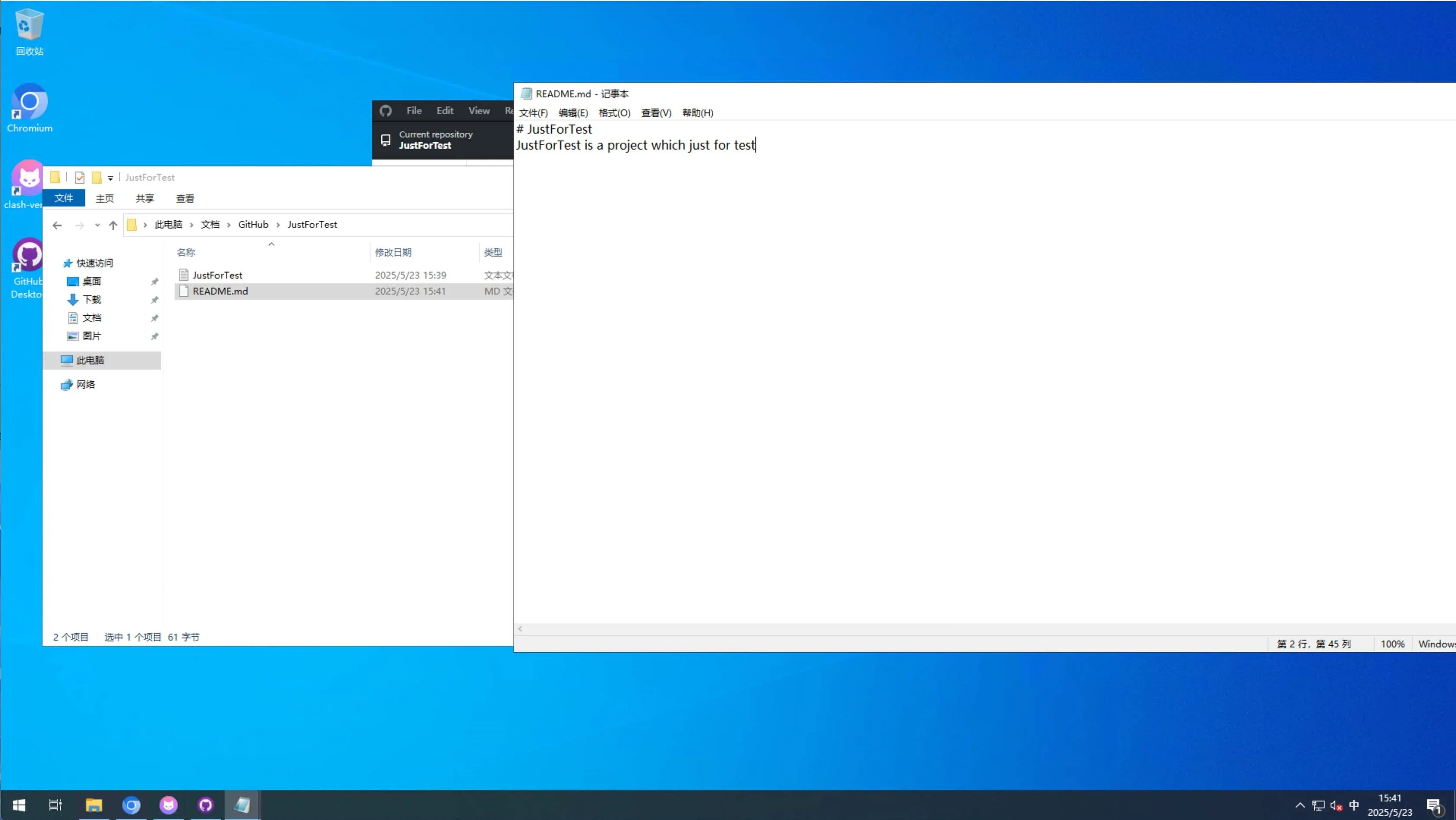Open the Recycle Bin desktop icon
This screenshot has height=820, width=1456.
tap(29, 26)
